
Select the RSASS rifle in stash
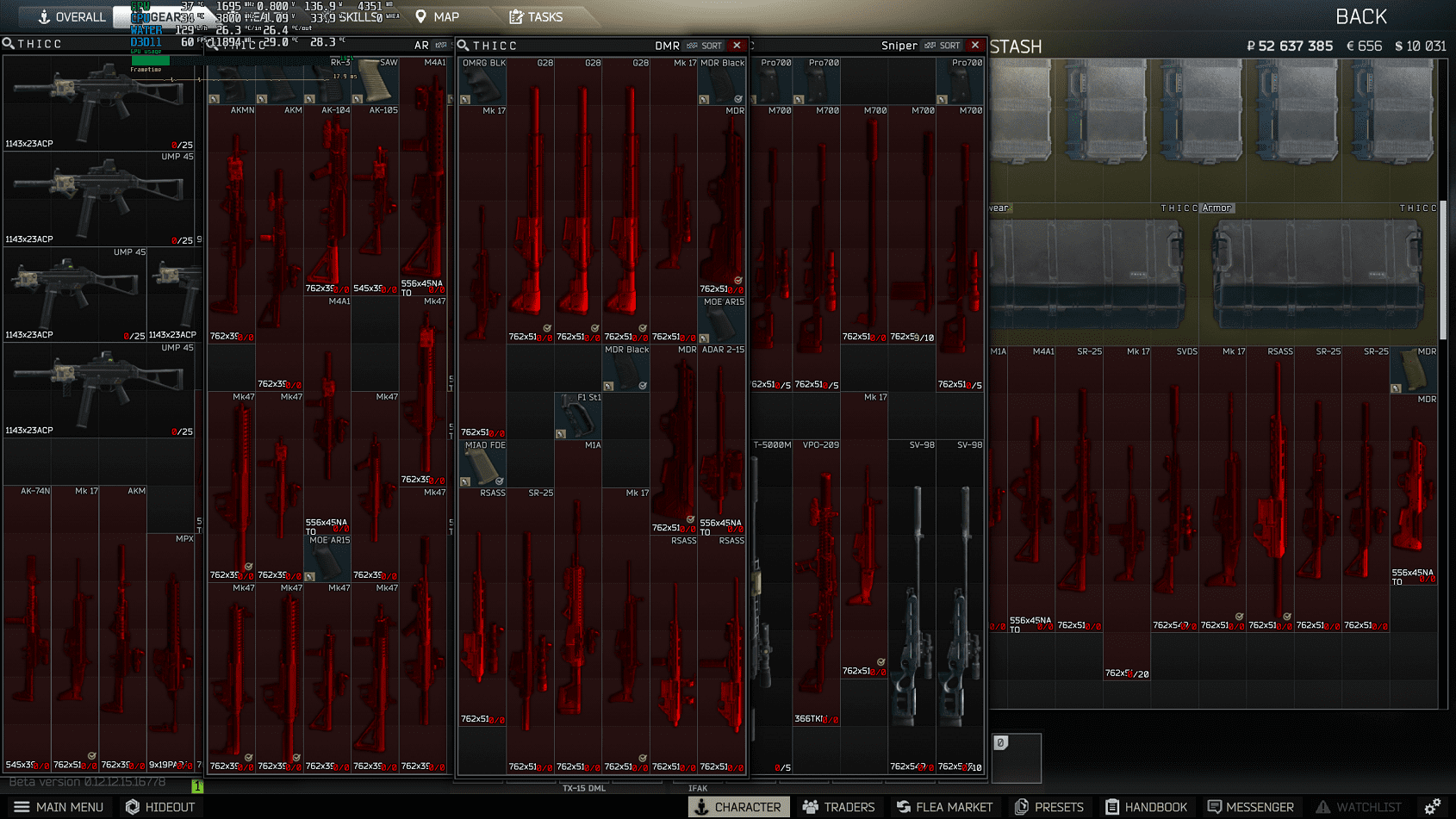pos(1271,489)
